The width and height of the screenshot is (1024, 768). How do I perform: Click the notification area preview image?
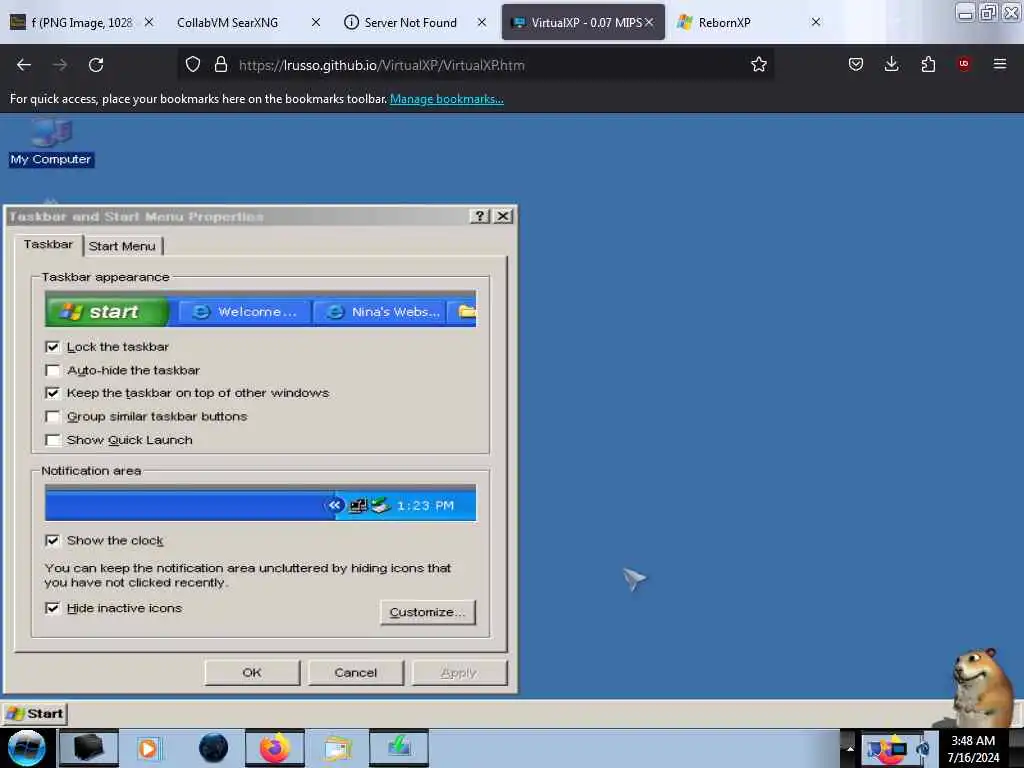pyautogui.click(x=261, y=503)
